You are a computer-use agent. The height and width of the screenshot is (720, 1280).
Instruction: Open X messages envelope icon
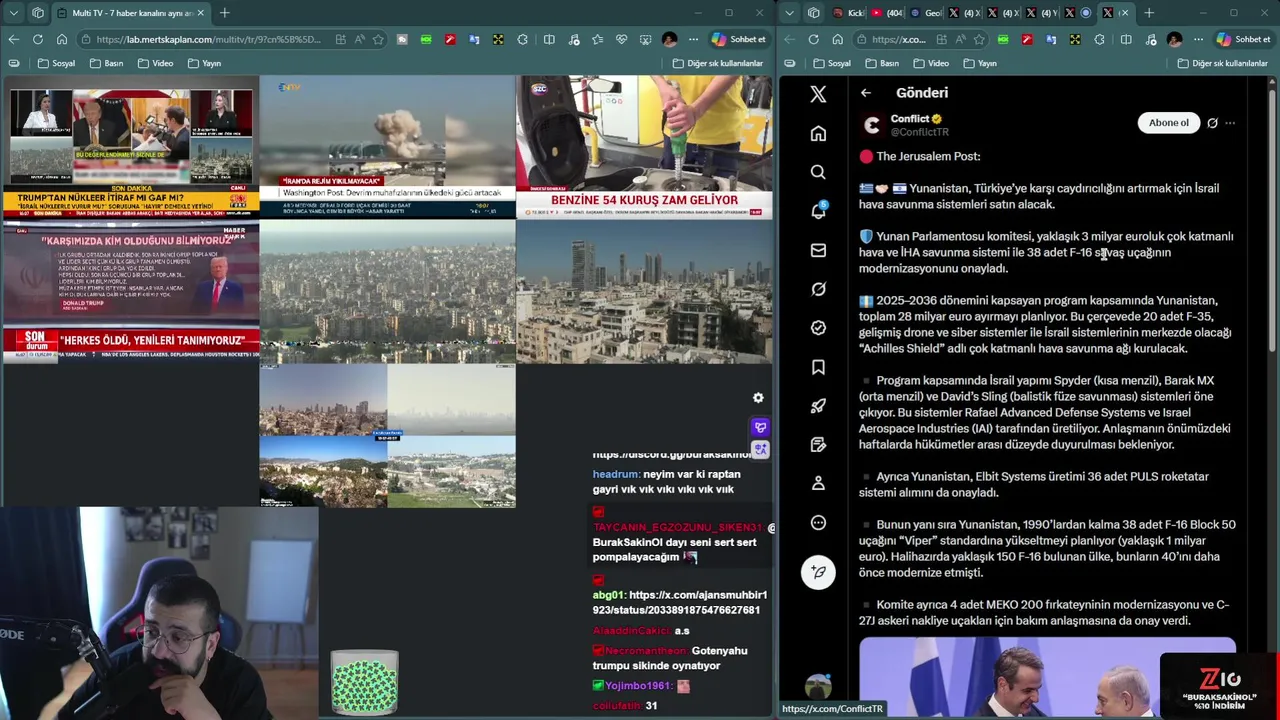click(x=818, y=250)
